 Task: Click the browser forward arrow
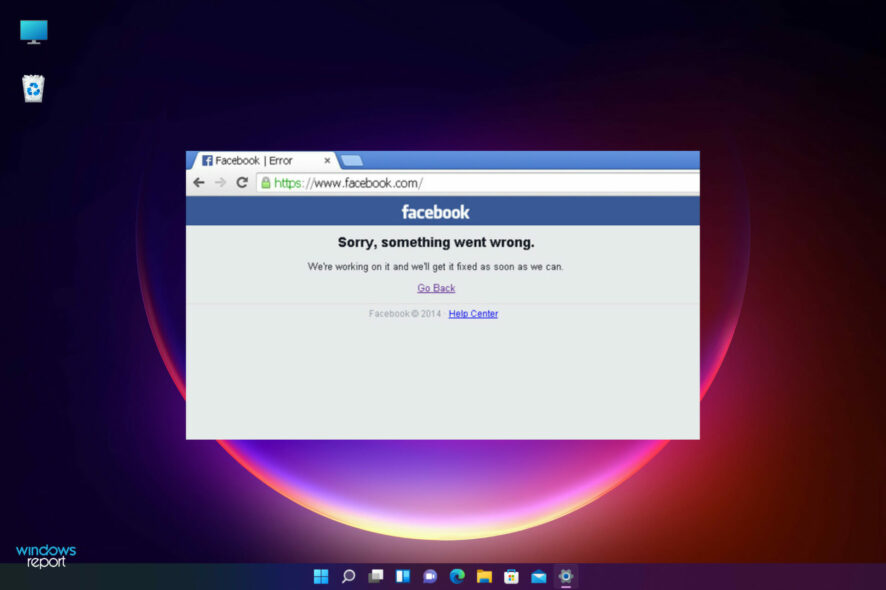pyautogui.click(x=220, y=182)
